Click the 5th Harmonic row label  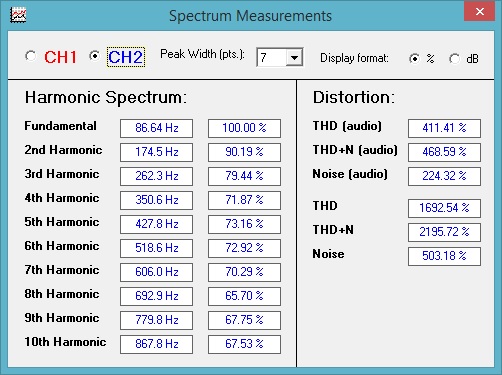62,222
